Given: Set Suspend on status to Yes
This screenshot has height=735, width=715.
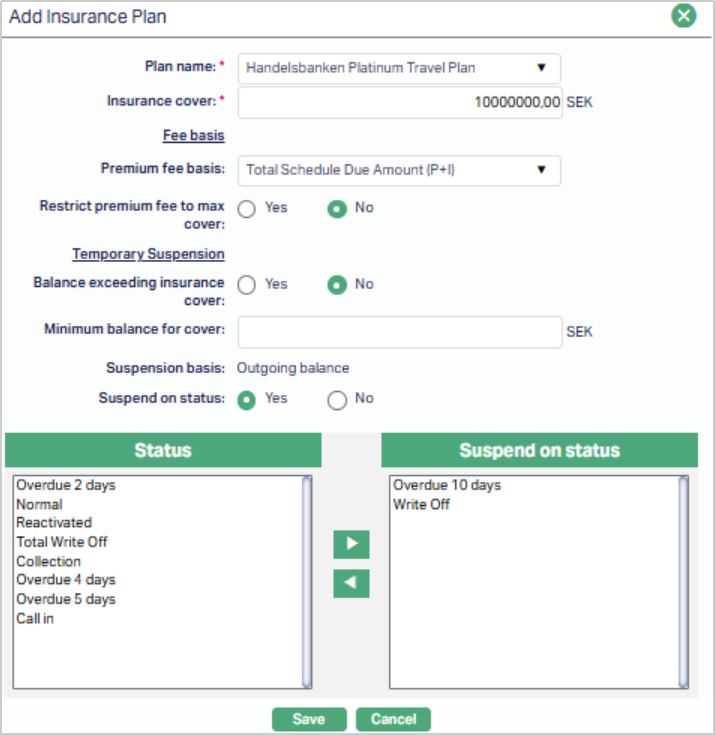Looking at the screenshot, I should tap(247, 399).
